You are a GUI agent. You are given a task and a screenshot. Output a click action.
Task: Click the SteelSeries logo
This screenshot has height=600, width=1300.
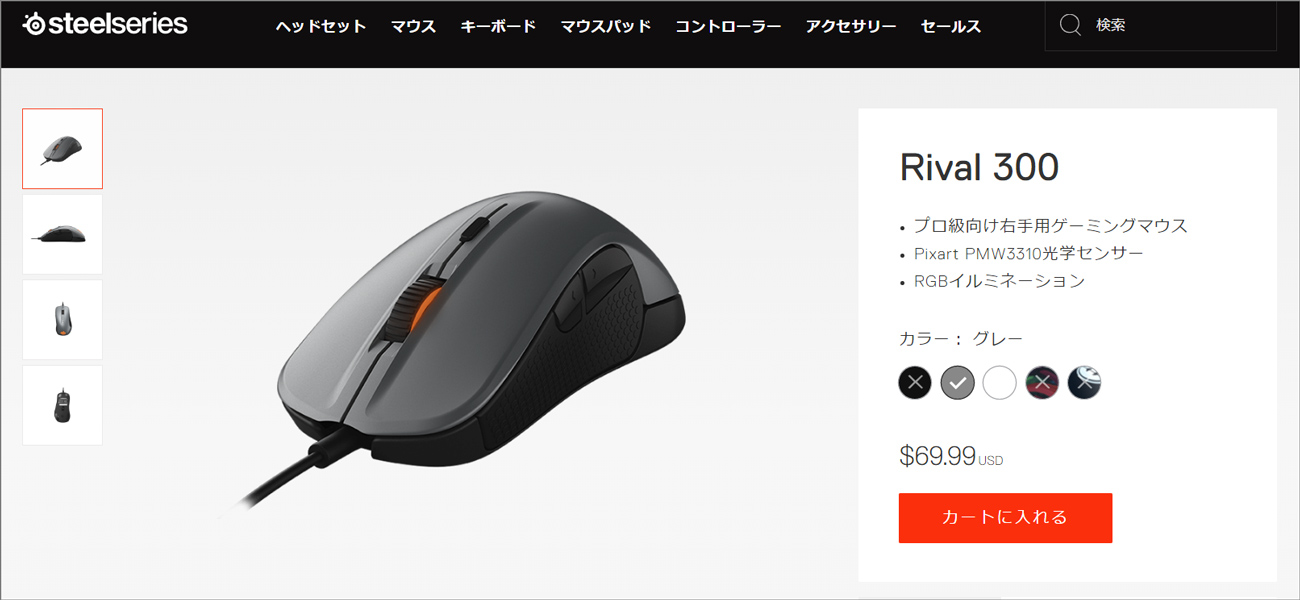105,24
